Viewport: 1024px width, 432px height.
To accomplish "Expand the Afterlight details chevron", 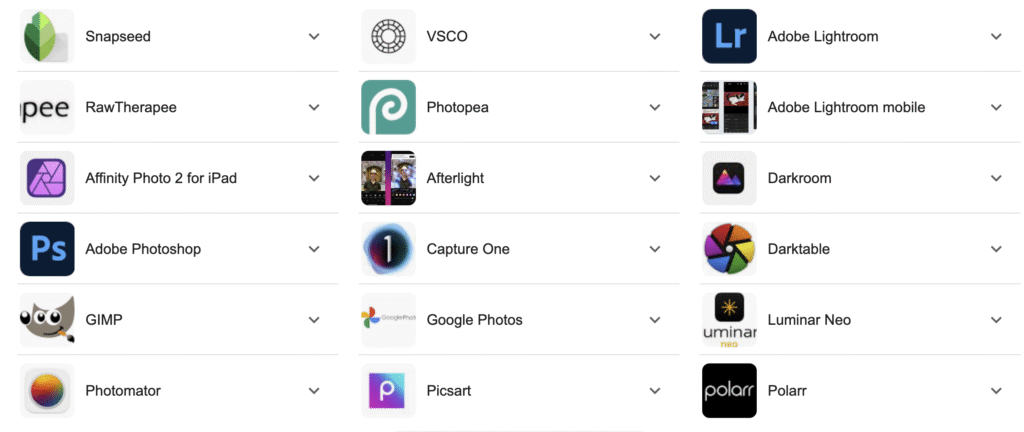I will pos(655,178).
